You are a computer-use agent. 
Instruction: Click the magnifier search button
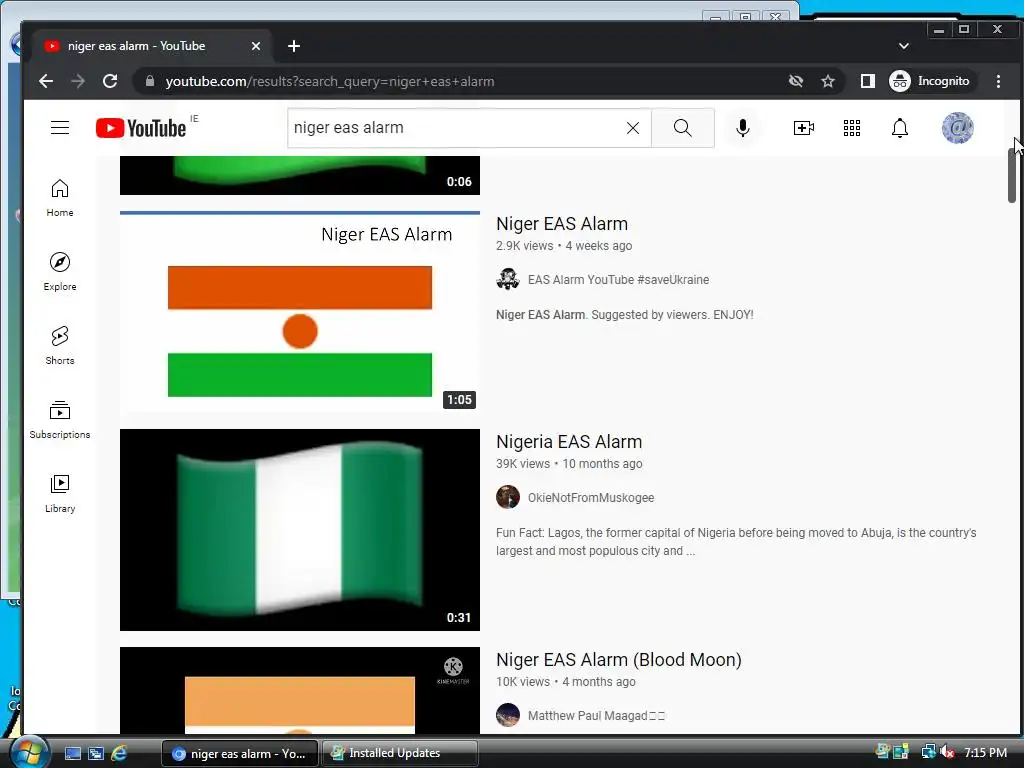click(x=682, y=128)
